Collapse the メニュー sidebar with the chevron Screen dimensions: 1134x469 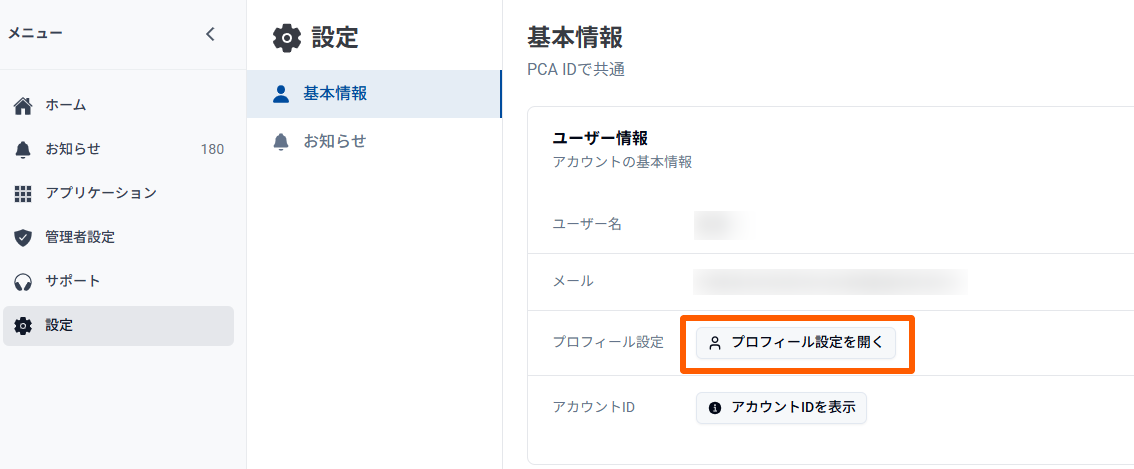[x=210, y=34]
